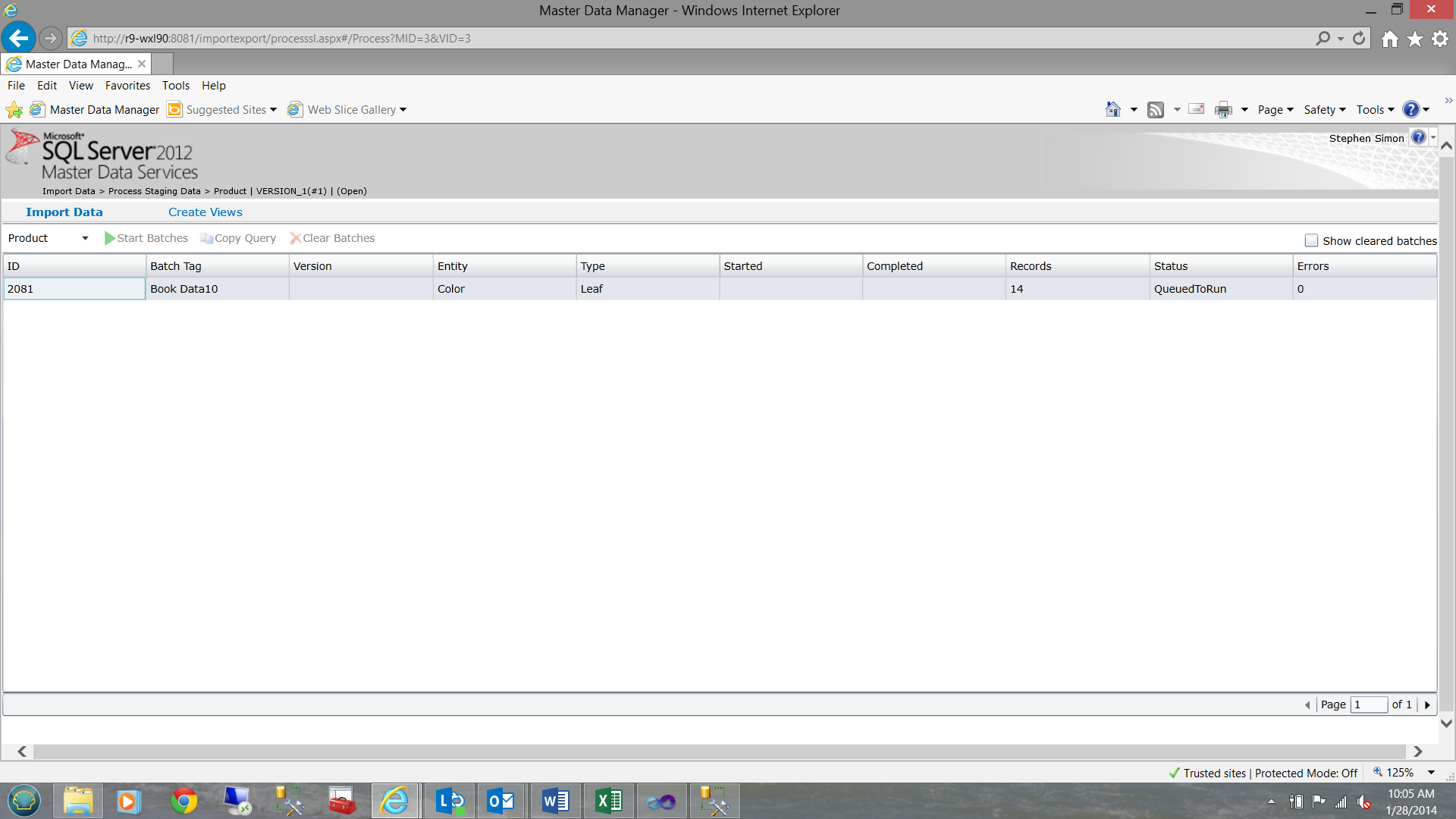The height and width of the screenshot is (819, 1456).
Task: Click the Import Data link
Action: (x=64, y=212)
